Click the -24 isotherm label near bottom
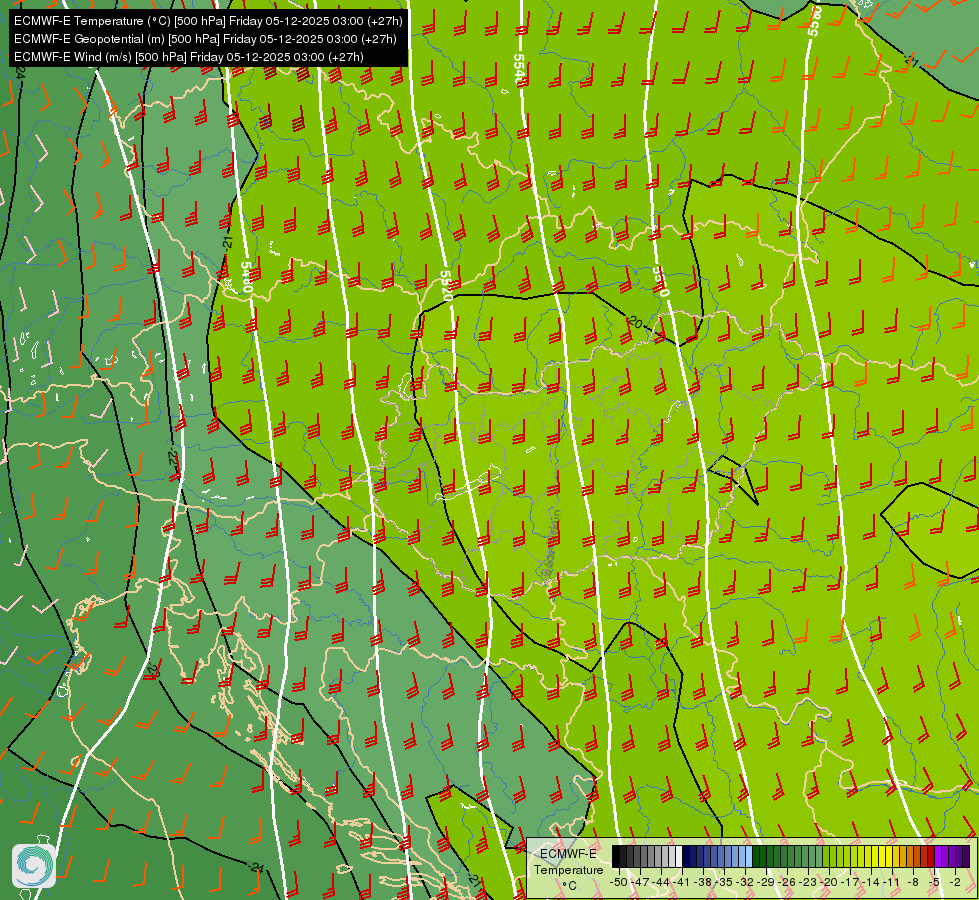This screenshot has width=979, height=900. (256, 868)
